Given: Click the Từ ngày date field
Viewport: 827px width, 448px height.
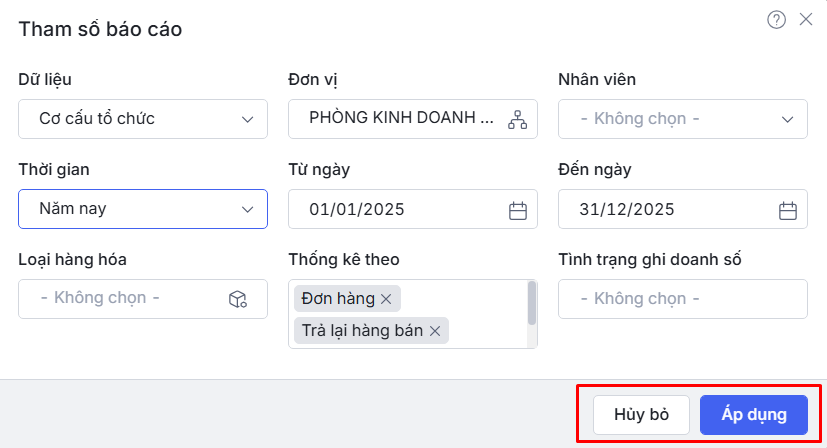Looking at the screenshot, I should click(x=400, y=210).
